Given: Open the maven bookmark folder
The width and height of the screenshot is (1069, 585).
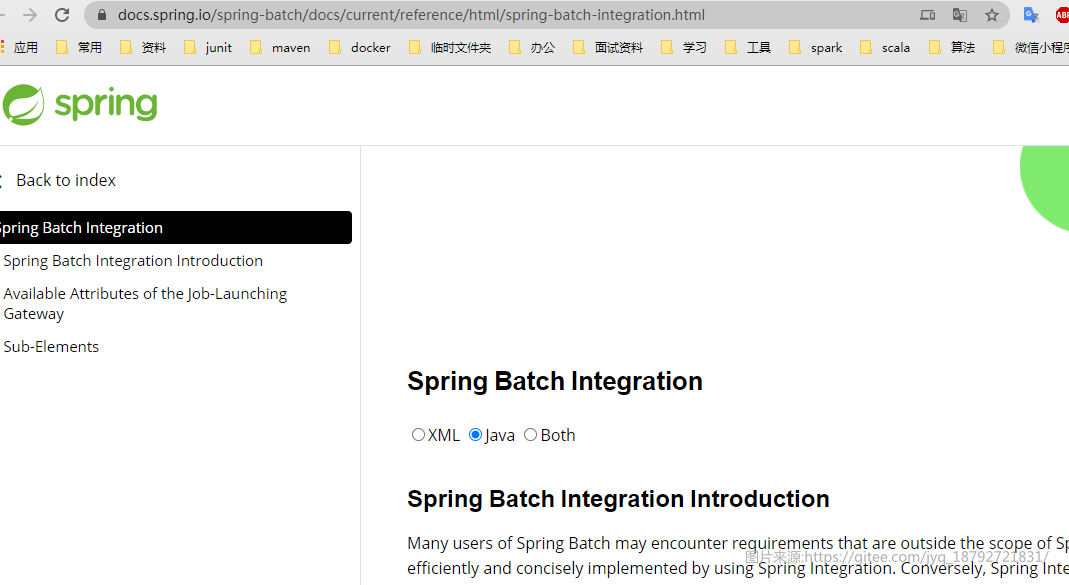Looking at the screenshot, I should click(x=280, y=47).
